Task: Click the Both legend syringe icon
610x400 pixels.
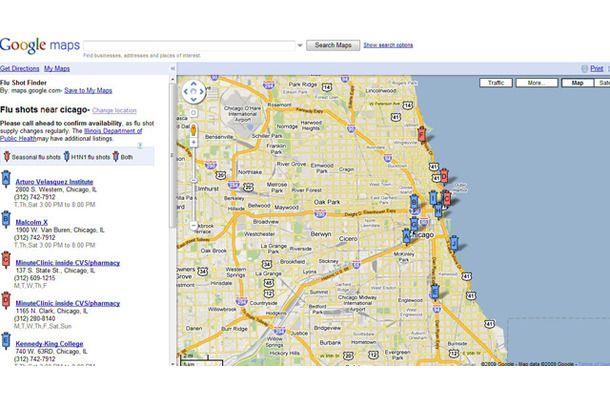Action: [x=116, y=156]
